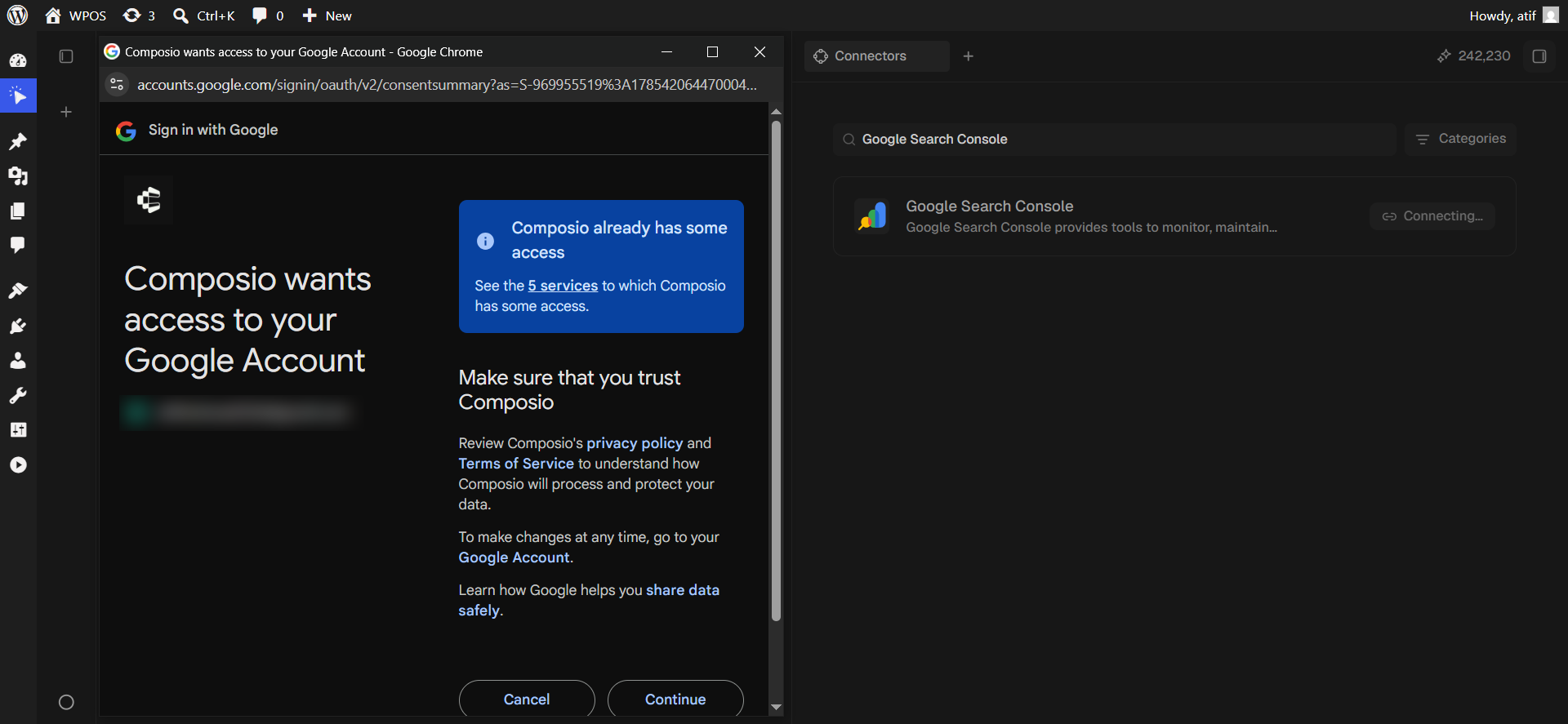Open Ctrl+K search command

point(204,16)
